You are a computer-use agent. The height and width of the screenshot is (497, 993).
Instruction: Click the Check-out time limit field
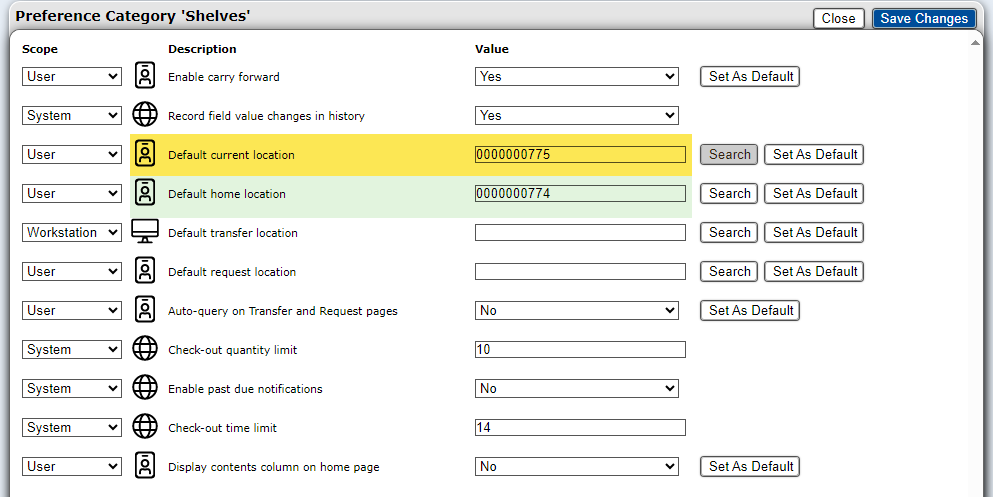(580, 427)
